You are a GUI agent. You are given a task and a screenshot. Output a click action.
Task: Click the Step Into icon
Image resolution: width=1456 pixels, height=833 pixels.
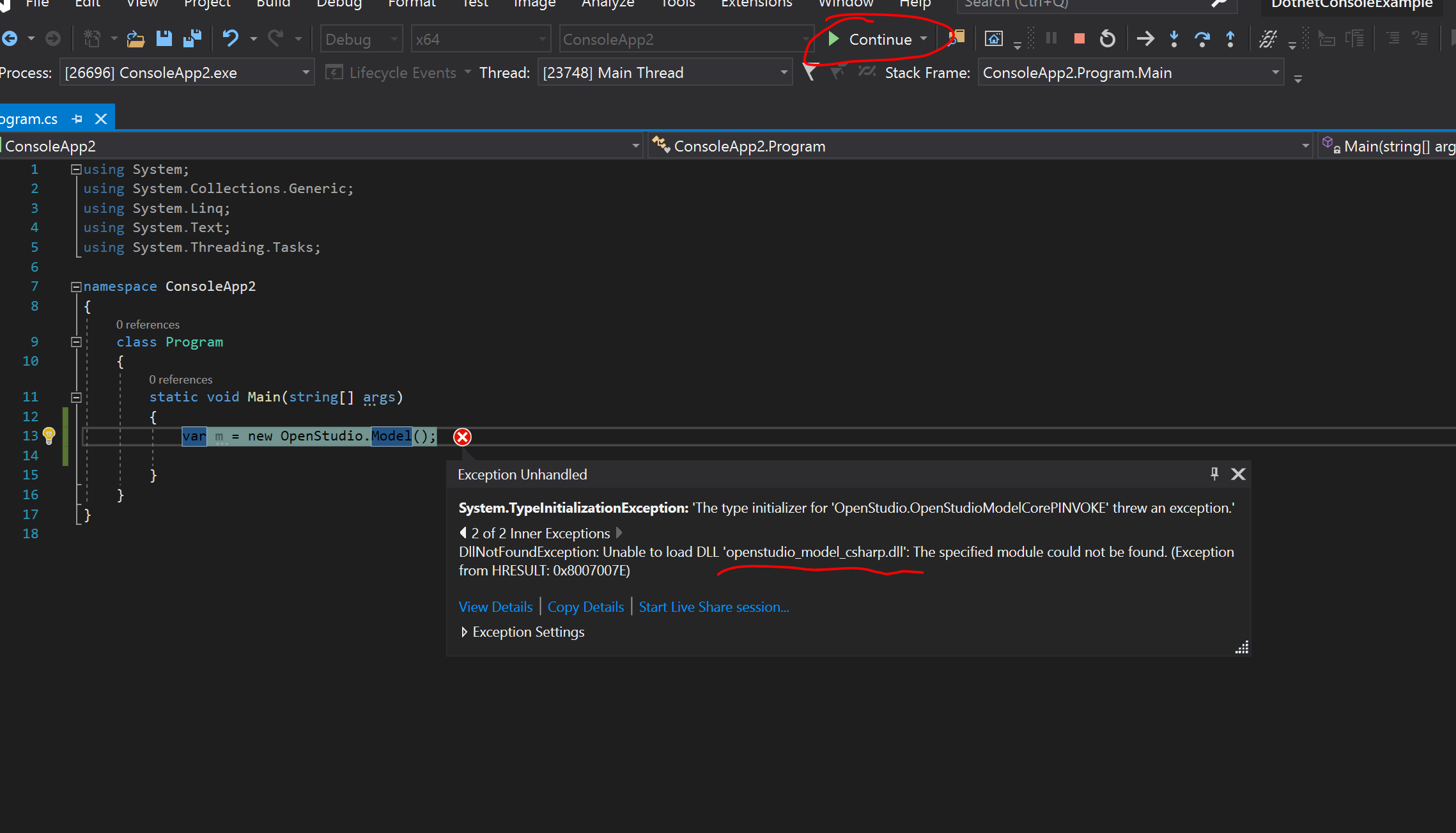(x=1174, y=38)
